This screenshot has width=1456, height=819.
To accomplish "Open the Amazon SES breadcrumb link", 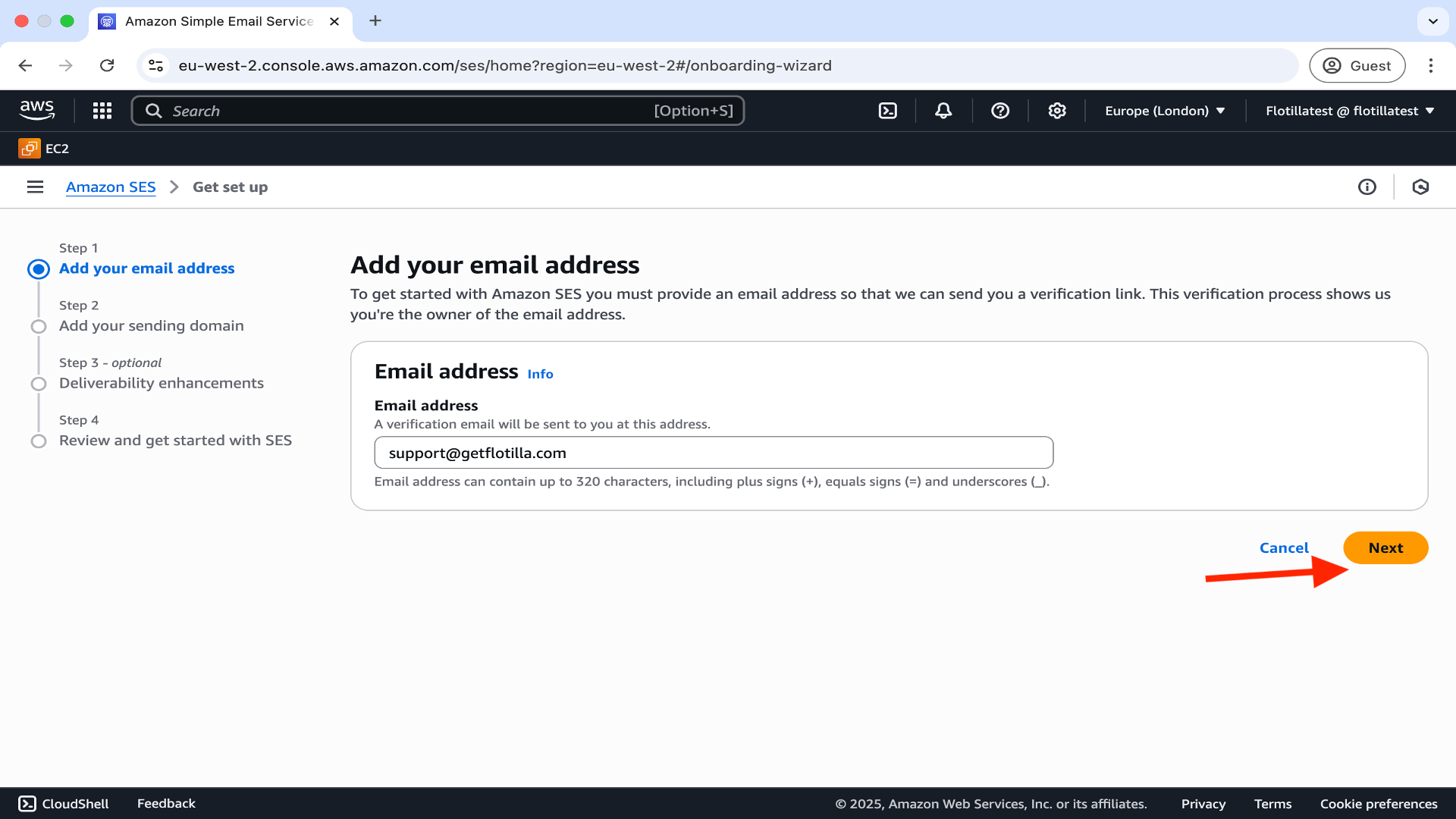I will pos(111,187).
